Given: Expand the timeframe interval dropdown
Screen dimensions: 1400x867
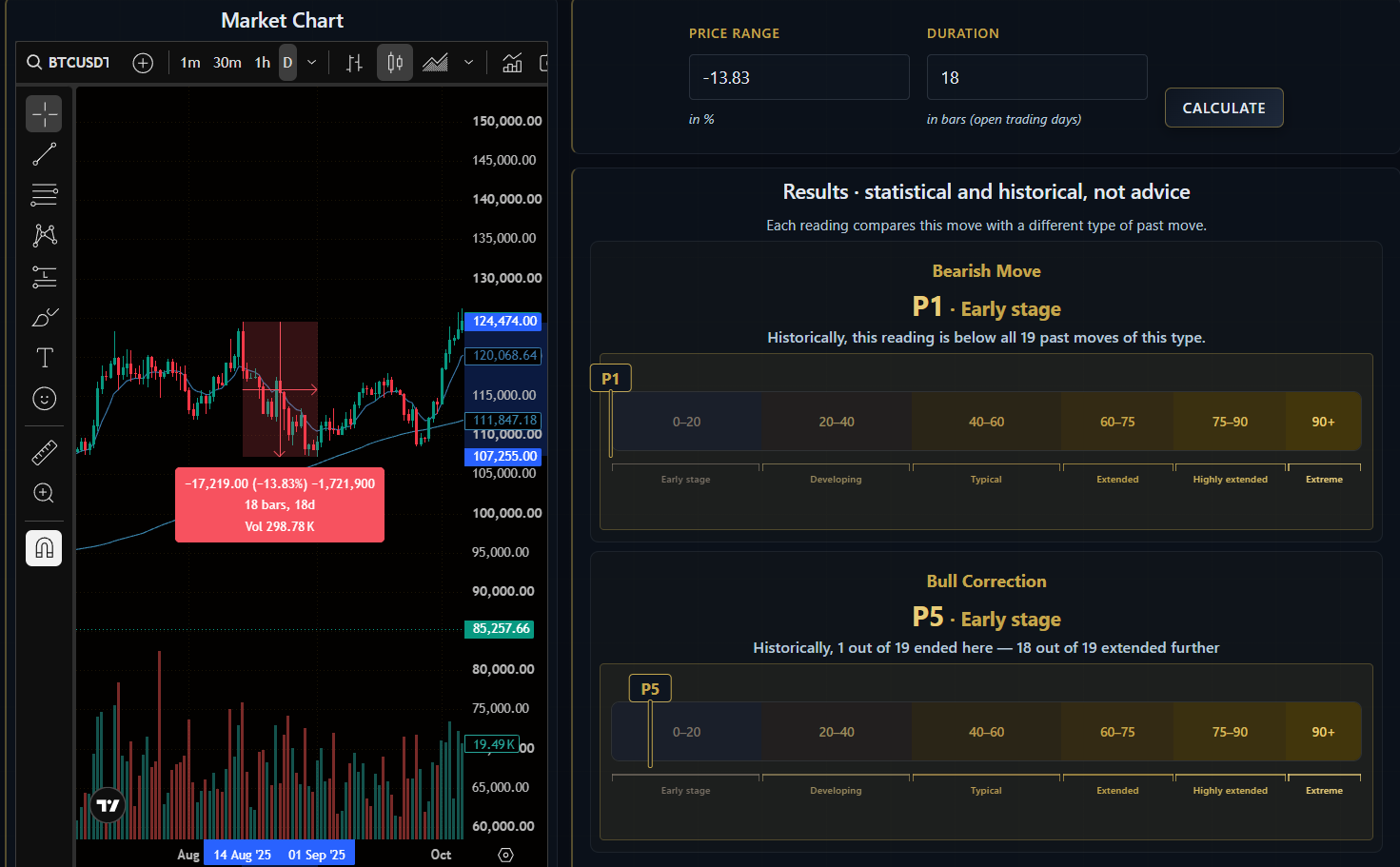Looking at the screenshot, I should 311,63.
